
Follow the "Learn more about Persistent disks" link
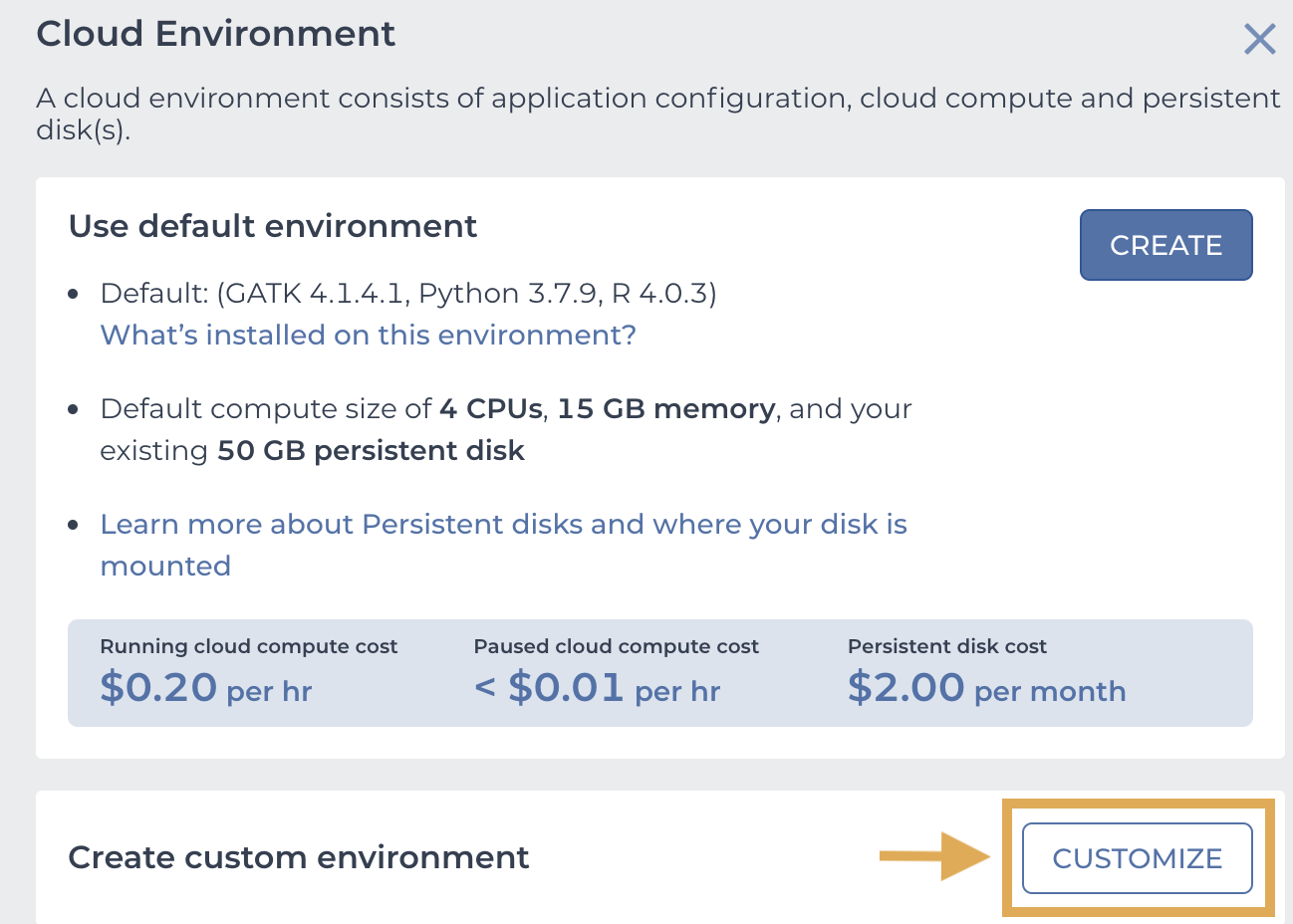(504, 545)
